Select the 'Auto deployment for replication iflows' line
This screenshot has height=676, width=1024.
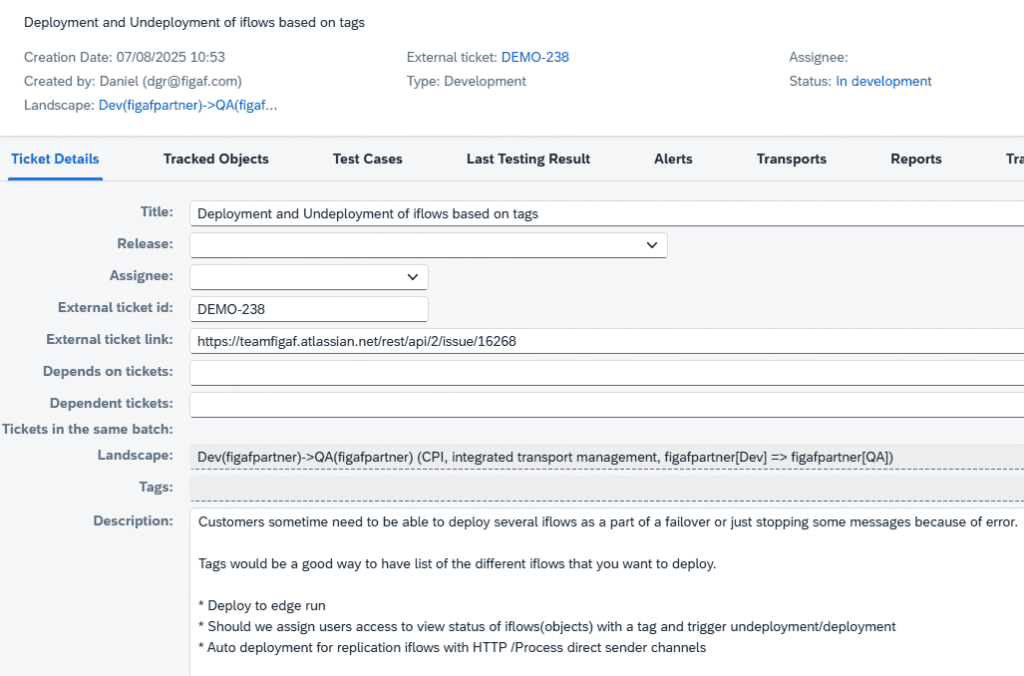point(452,647)
